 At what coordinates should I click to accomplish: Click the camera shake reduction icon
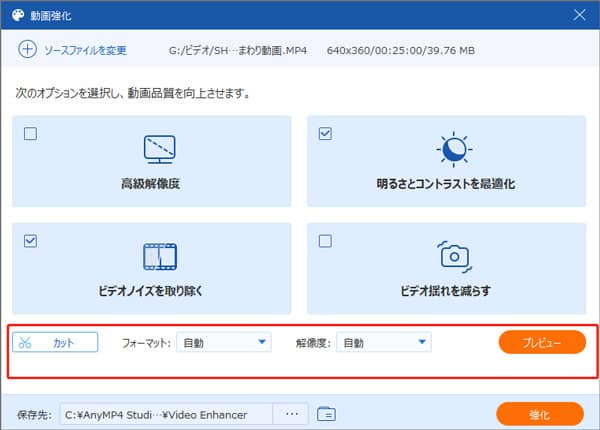[x=453, y=256]
